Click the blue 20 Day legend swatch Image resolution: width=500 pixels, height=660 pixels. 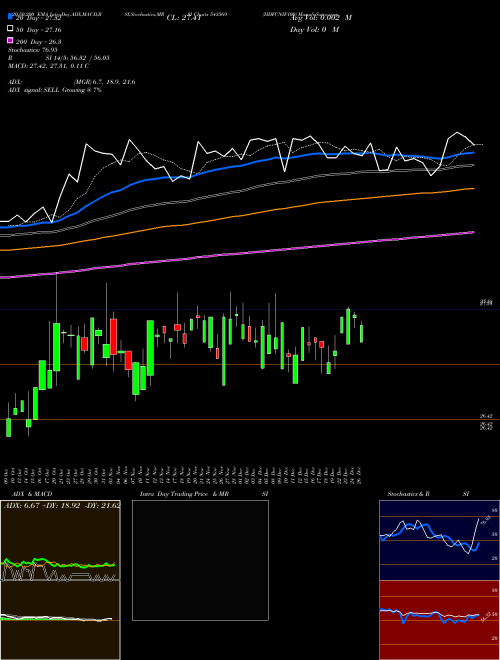point(10,17)
